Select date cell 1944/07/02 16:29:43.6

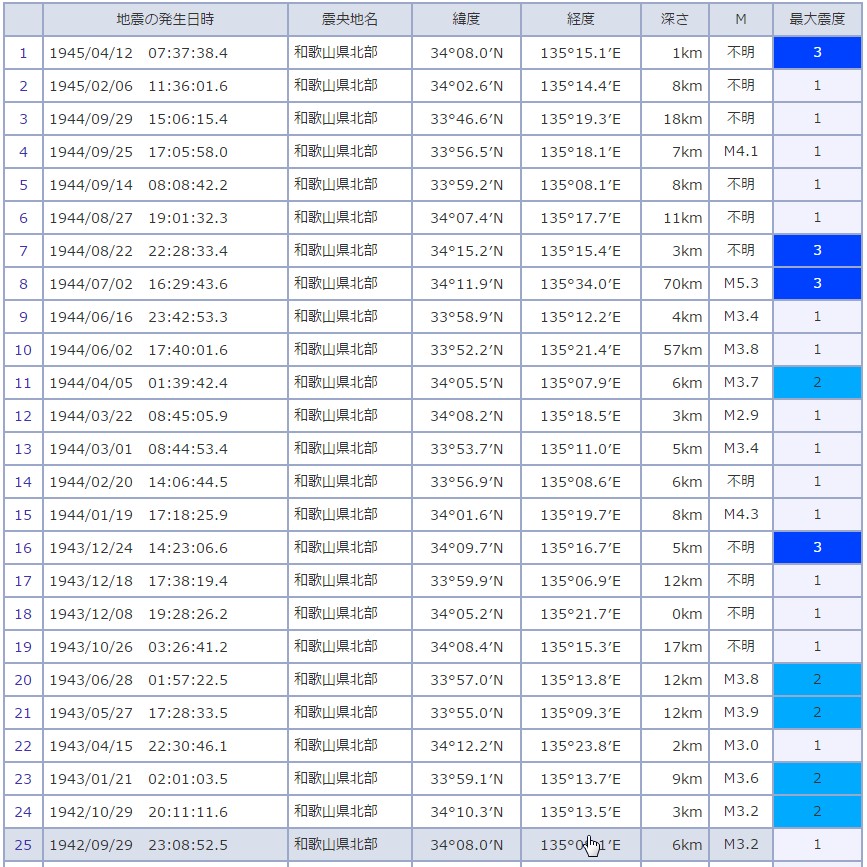pyautogui.click(x=165, y=284)
